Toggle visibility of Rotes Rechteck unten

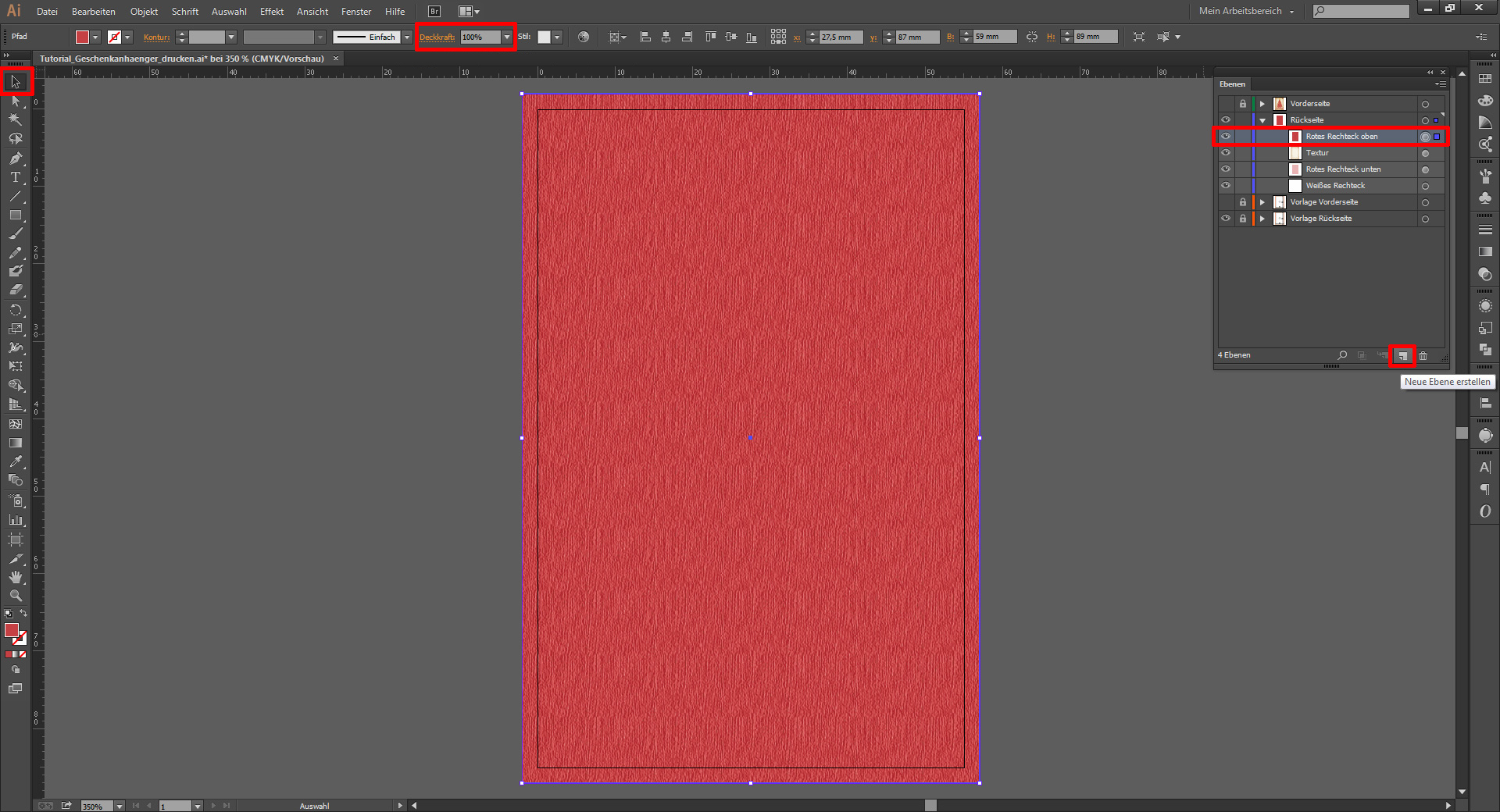(1225, 169)
